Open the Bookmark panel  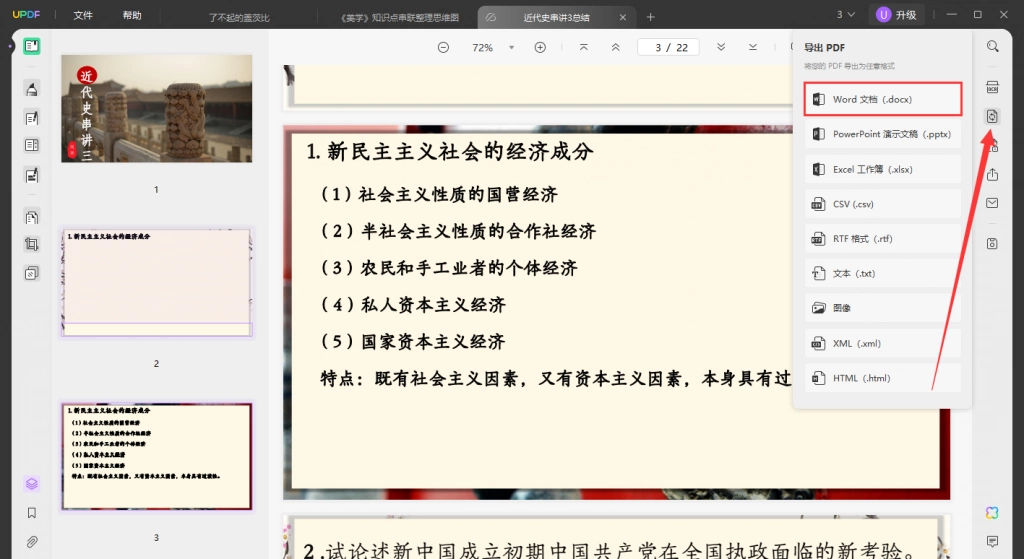click(x=31, y=513)
